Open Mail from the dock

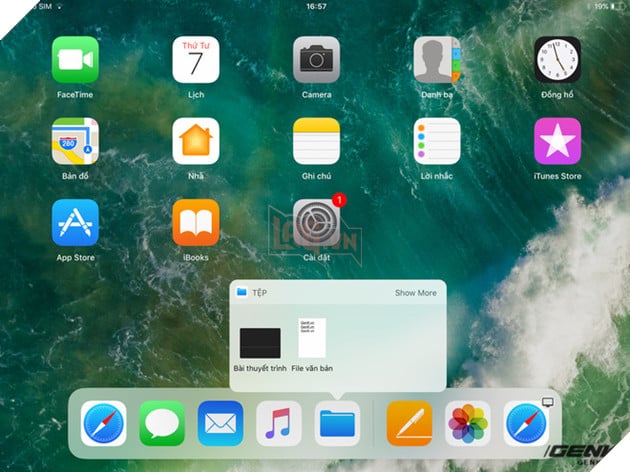coord(220,423)
